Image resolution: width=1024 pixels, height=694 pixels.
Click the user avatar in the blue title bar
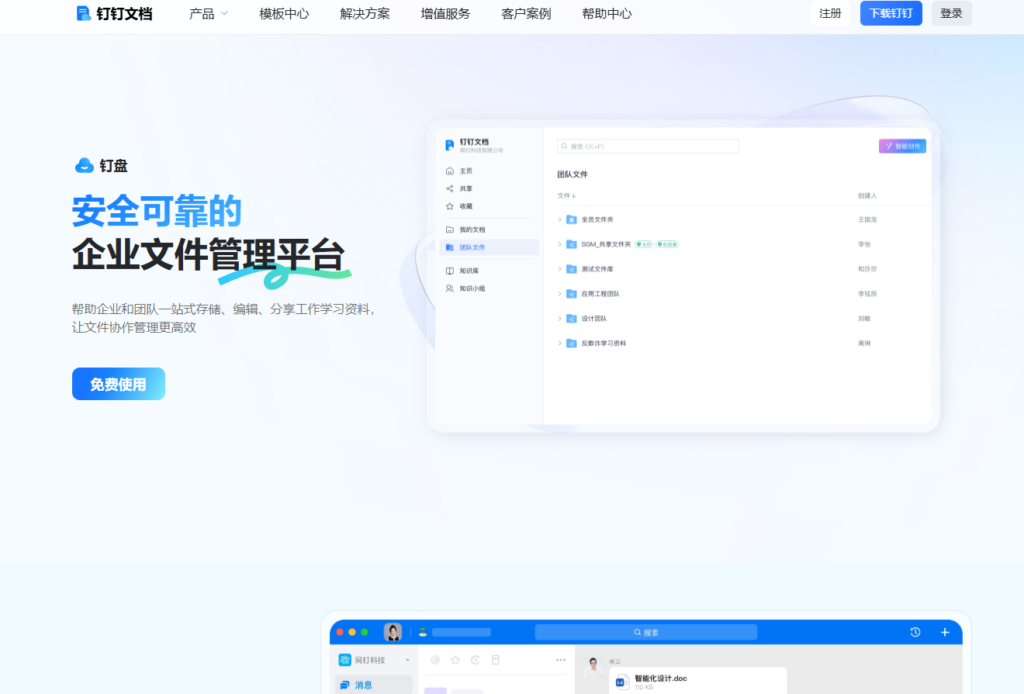pos(392,632)
